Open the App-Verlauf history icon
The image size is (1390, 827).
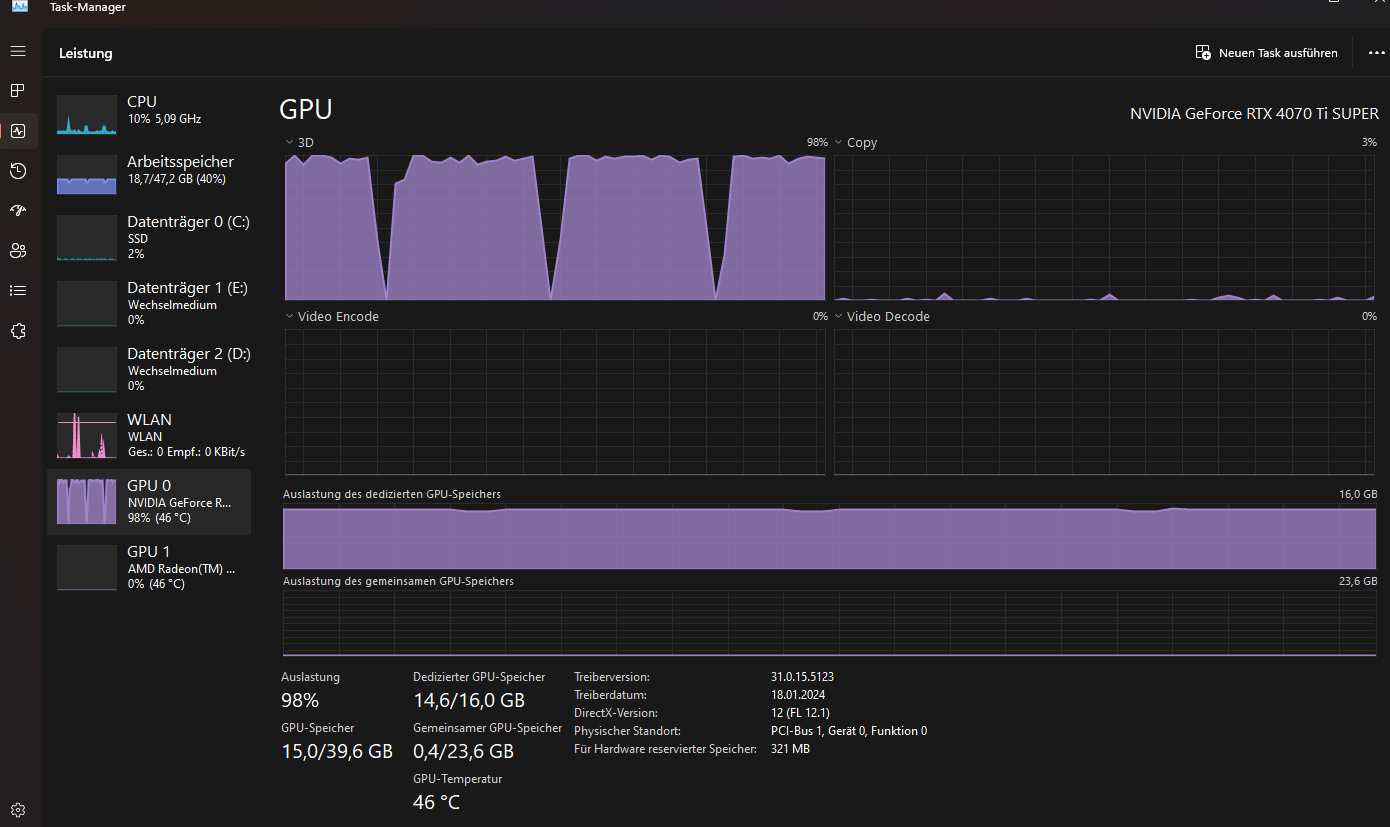tap(18, 171)
